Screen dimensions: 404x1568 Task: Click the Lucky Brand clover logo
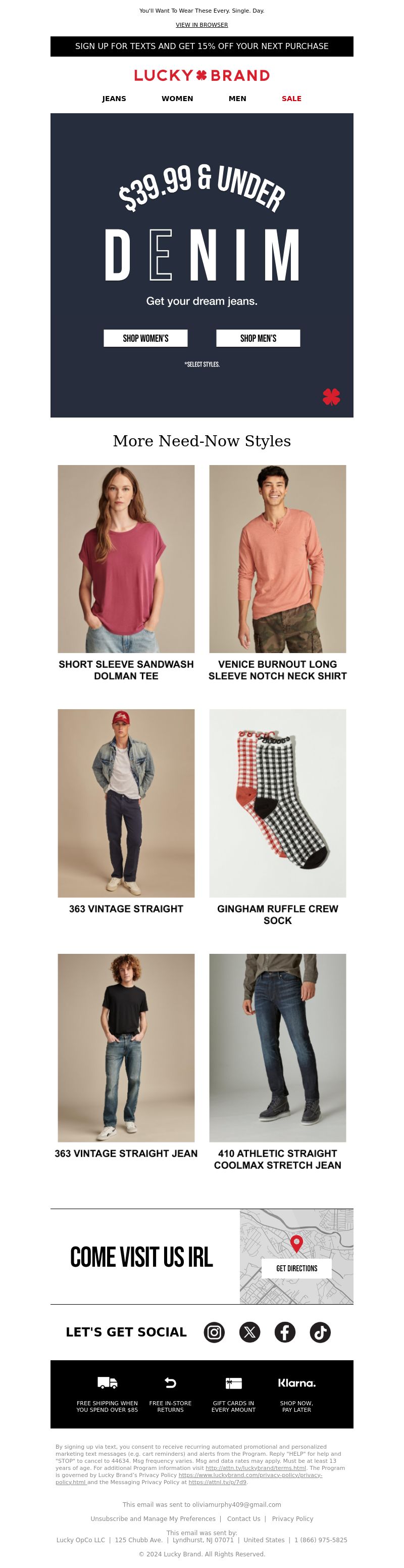[x=202, y=75]
